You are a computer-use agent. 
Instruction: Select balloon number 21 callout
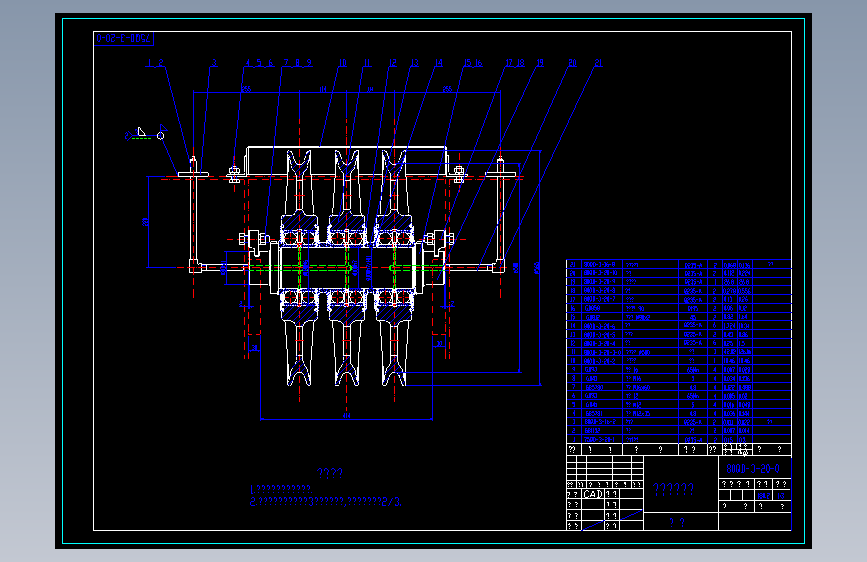598,63
